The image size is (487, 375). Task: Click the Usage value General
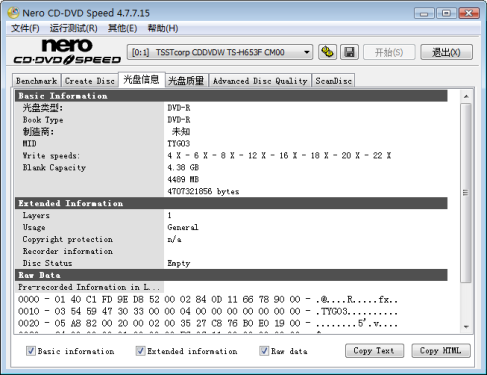(x=183, y=227)
